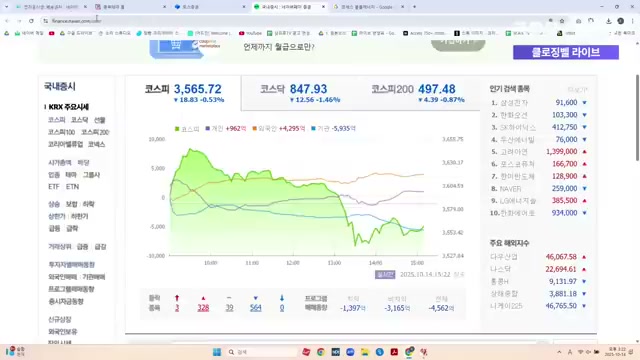Image resolution: width=640 pixels, height=360 pixels.
Task: Open the 564 falling stocks count
Action: click(256, 308)
